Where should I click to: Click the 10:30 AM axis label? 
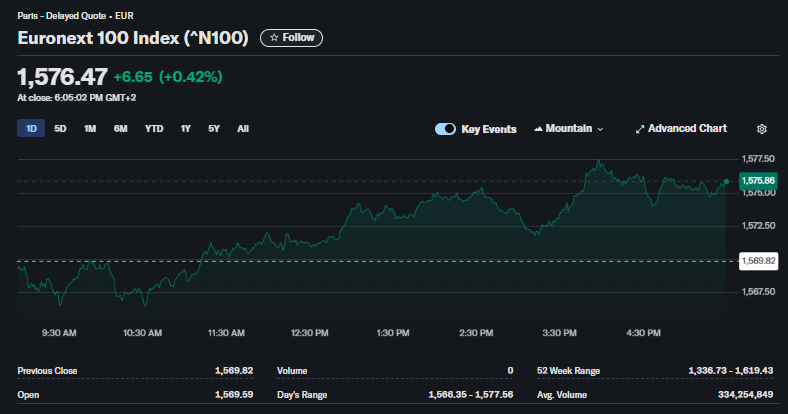pos(143,333)
